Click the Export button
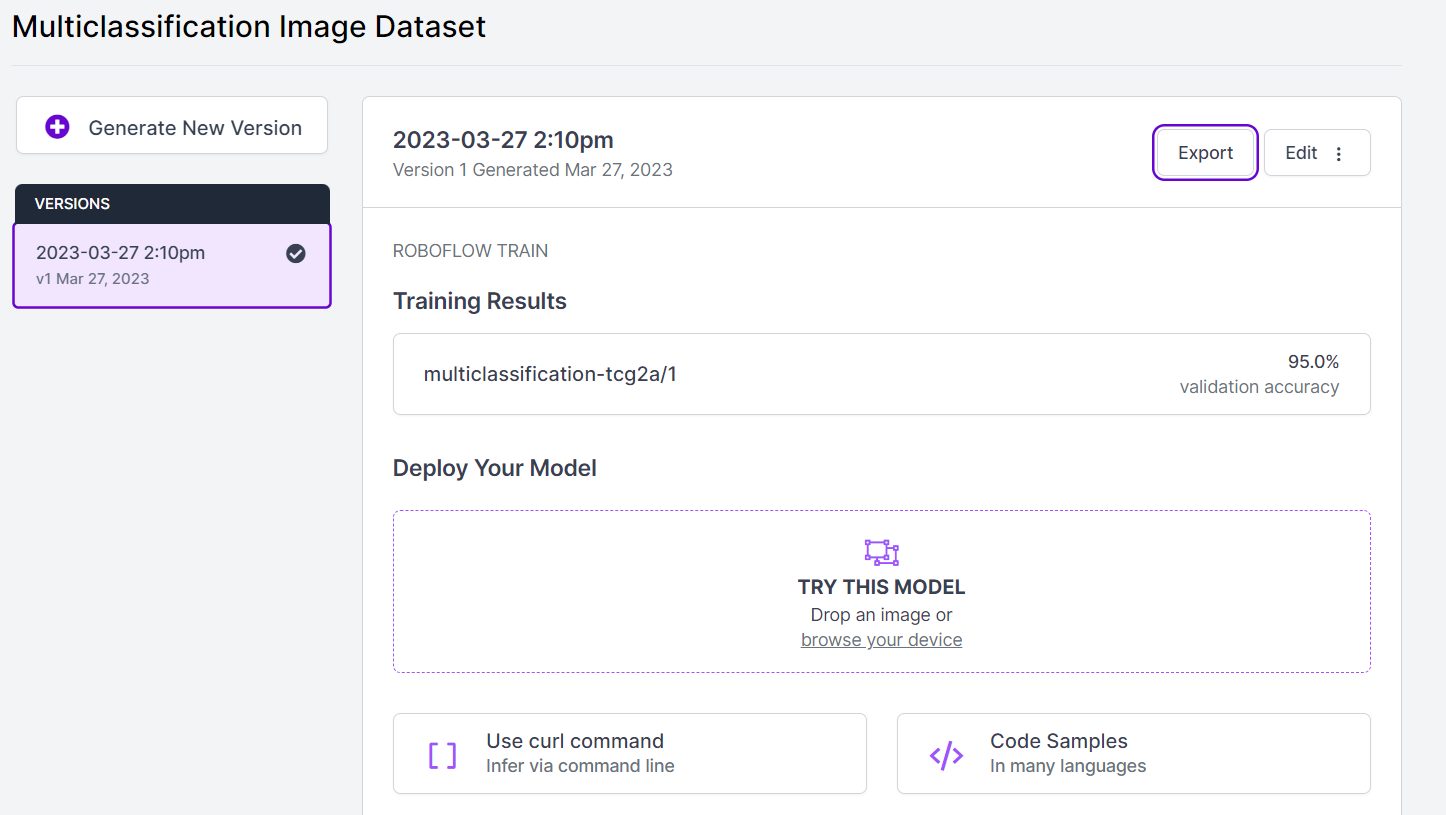 click(1204, 152)
